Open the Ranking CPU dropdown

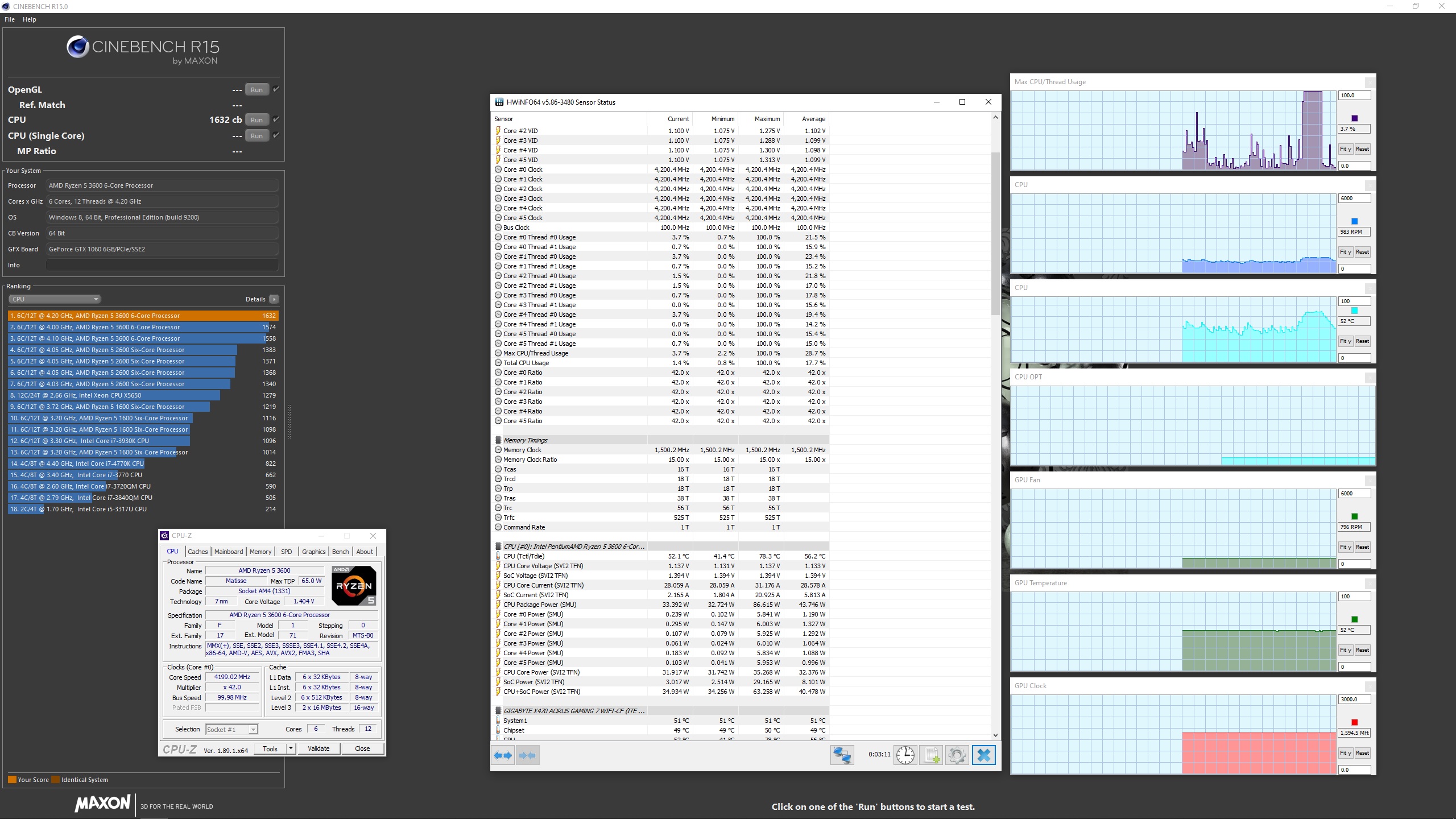click(x=55, y=299)
